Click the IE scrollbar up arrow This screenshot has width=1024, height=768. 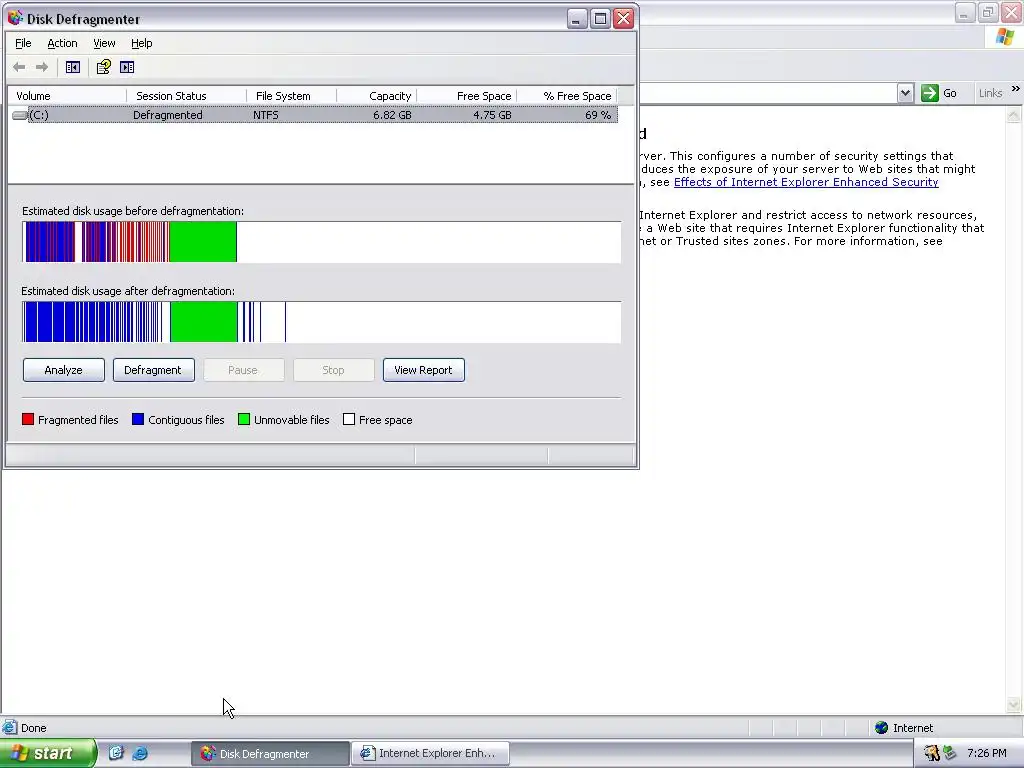click(1014, 116)
